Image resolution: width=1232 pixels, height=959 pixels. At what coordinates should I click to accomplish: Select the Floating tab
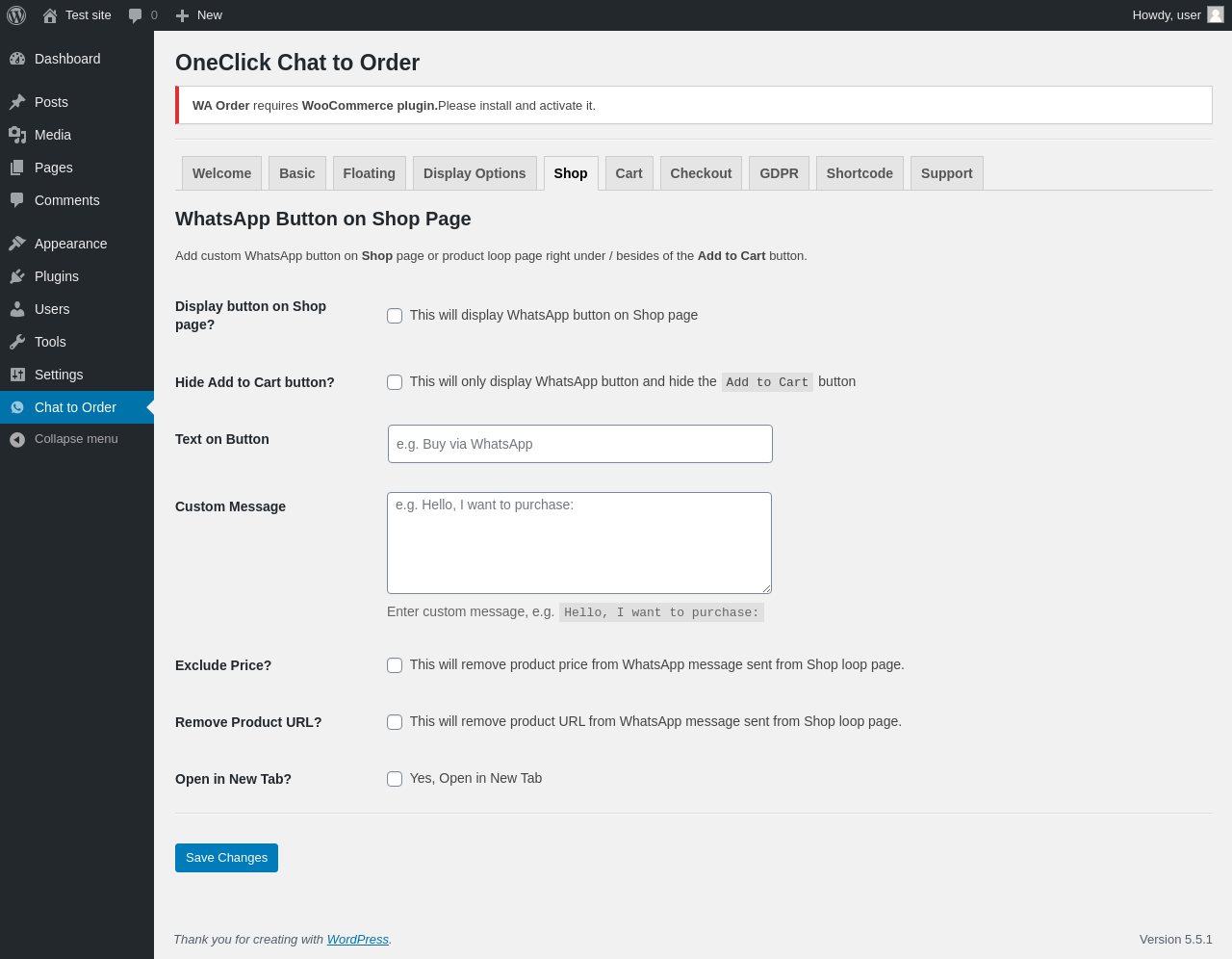point(370,173)
